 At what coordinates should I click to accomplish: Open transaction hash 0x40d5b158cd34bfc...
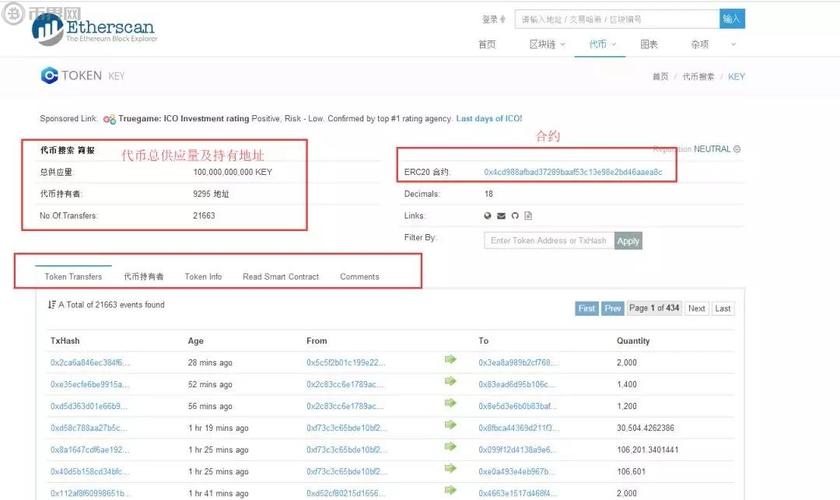point(90,472)
